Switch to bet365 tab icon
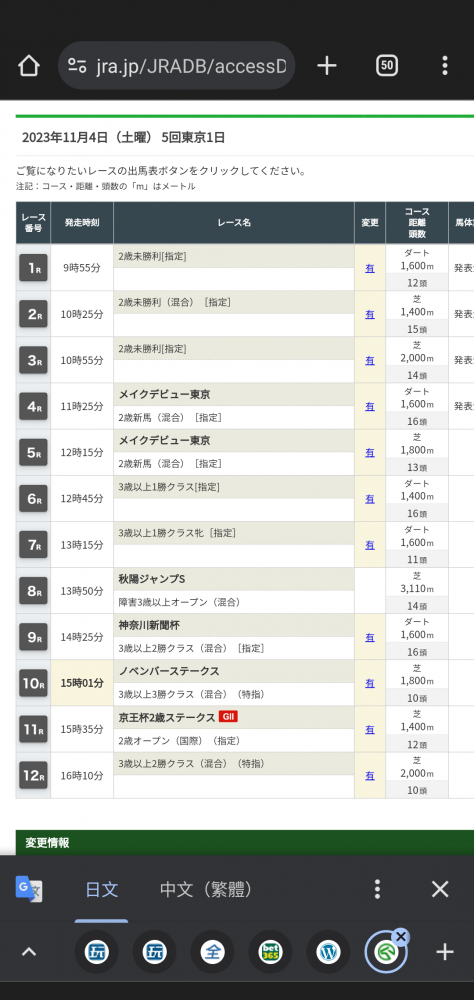 pos(270,952)
